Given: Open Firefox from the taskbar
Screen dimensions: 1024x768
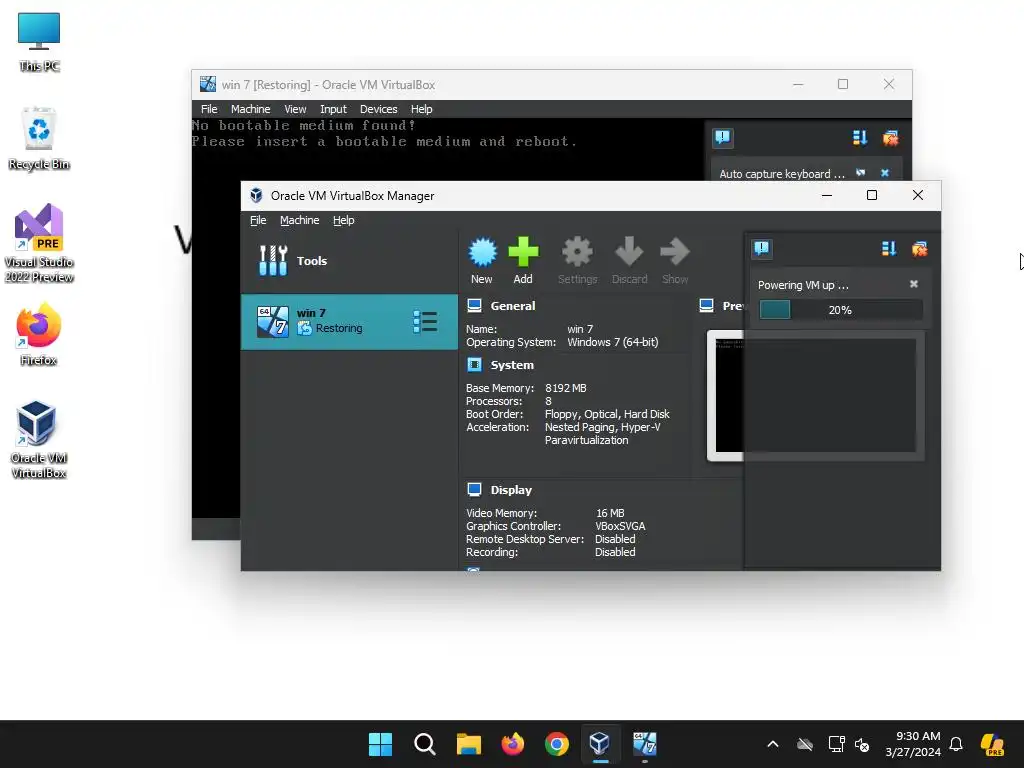Looking at the screenshot, I should pos(513,744).
